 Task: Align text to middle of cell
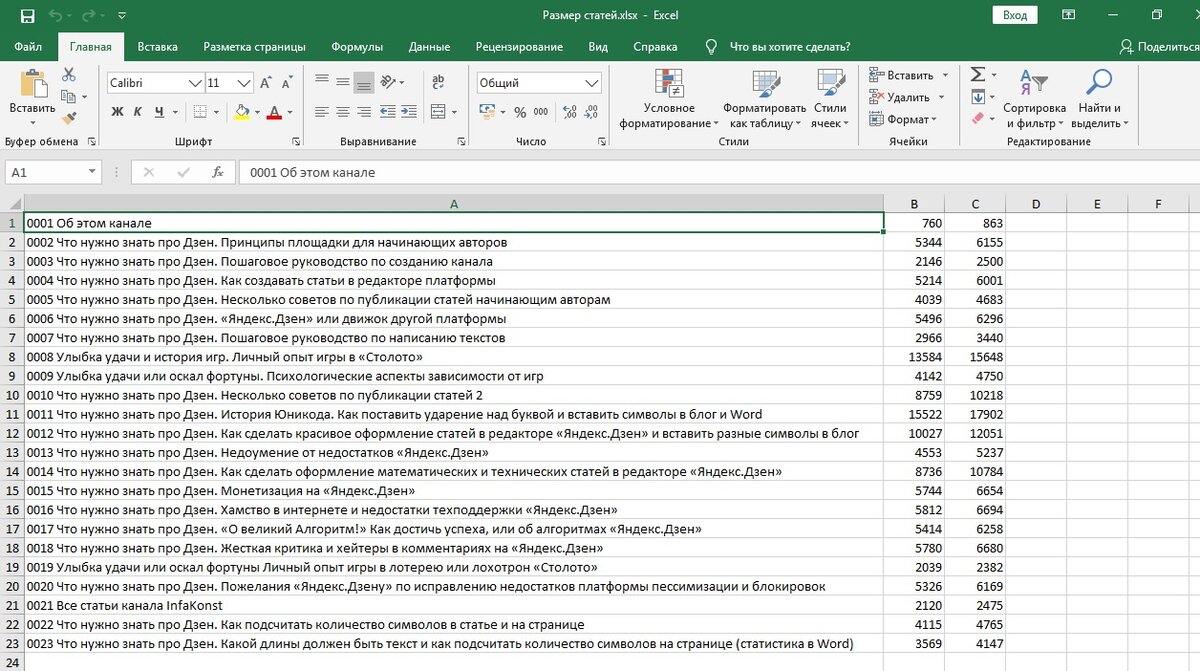[x=343, y=83]
